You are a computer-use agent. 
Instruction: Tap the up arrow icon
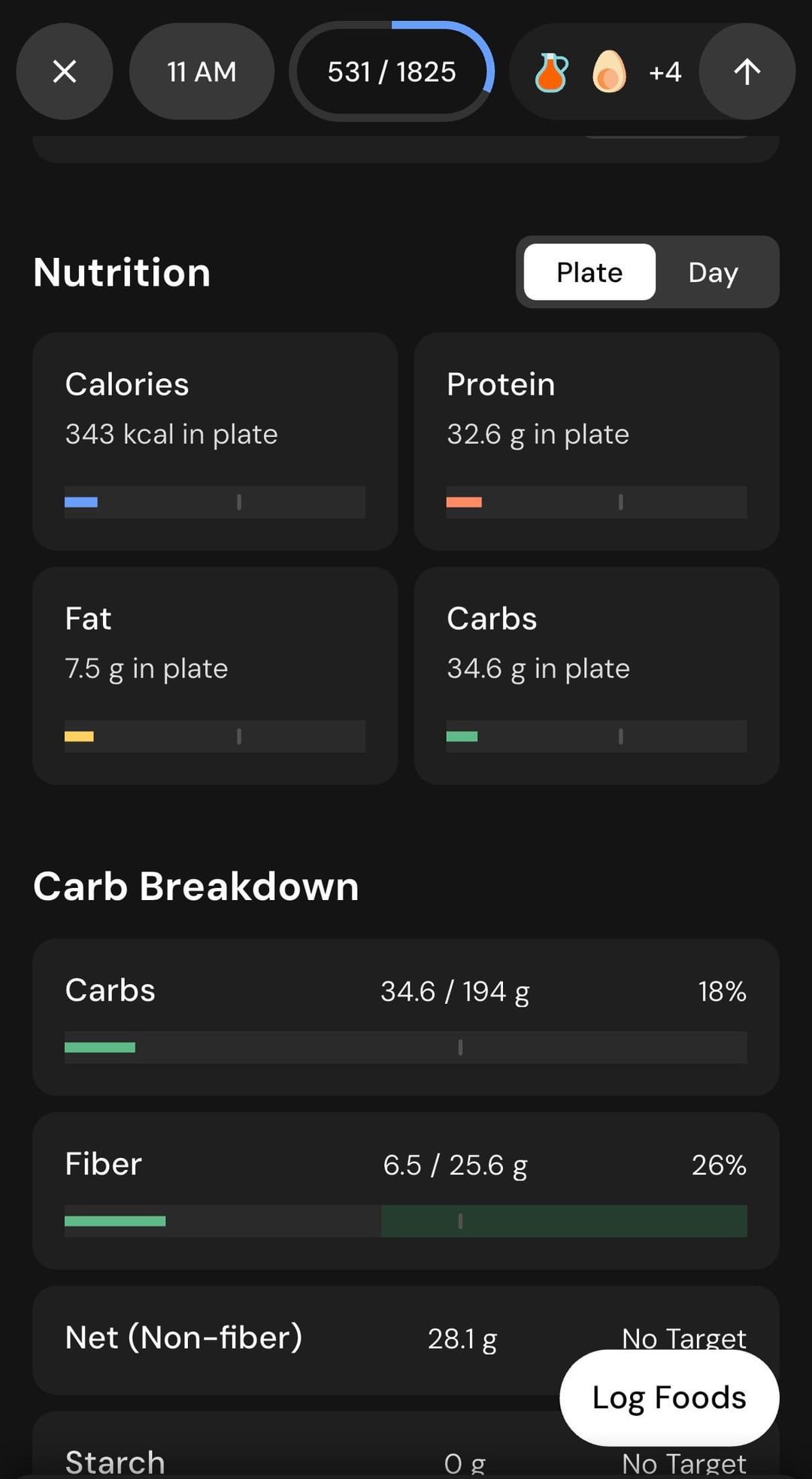click(x=747, y=72)
